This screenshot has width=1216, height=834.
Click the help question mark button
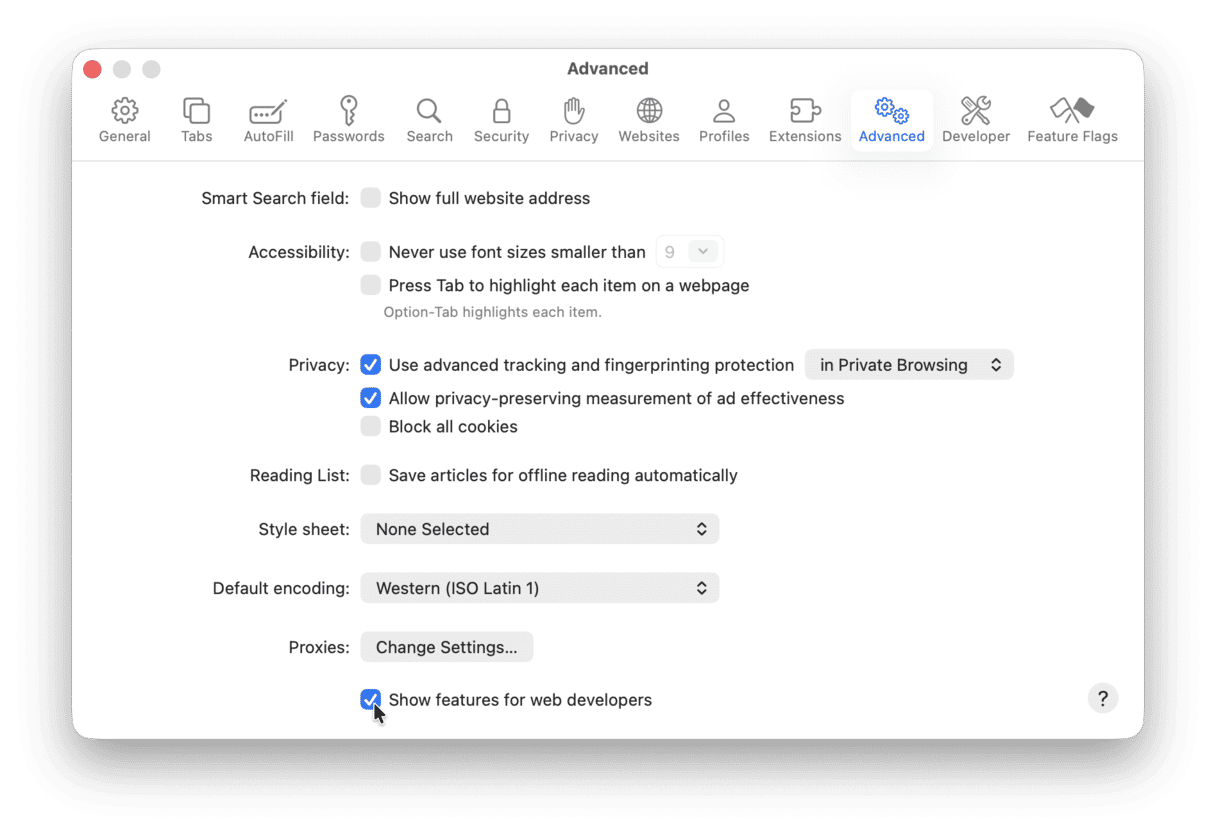(x=1102, y=698)
